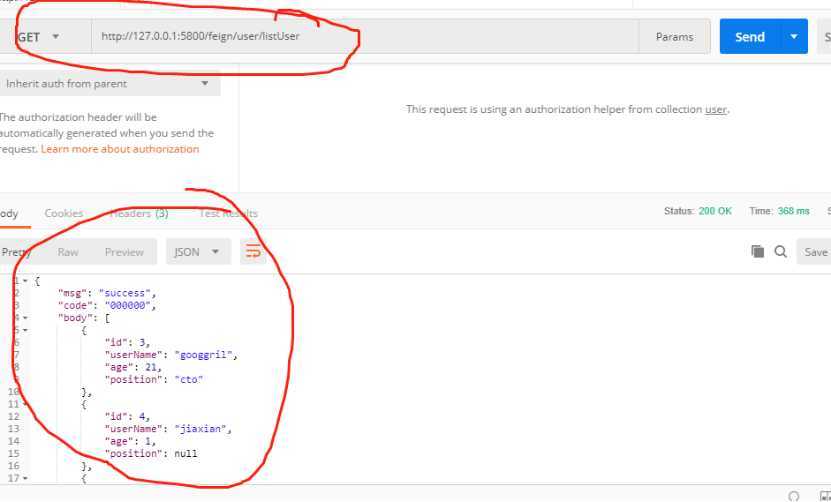Switch to the Cookies response tab

click(64, 213)
